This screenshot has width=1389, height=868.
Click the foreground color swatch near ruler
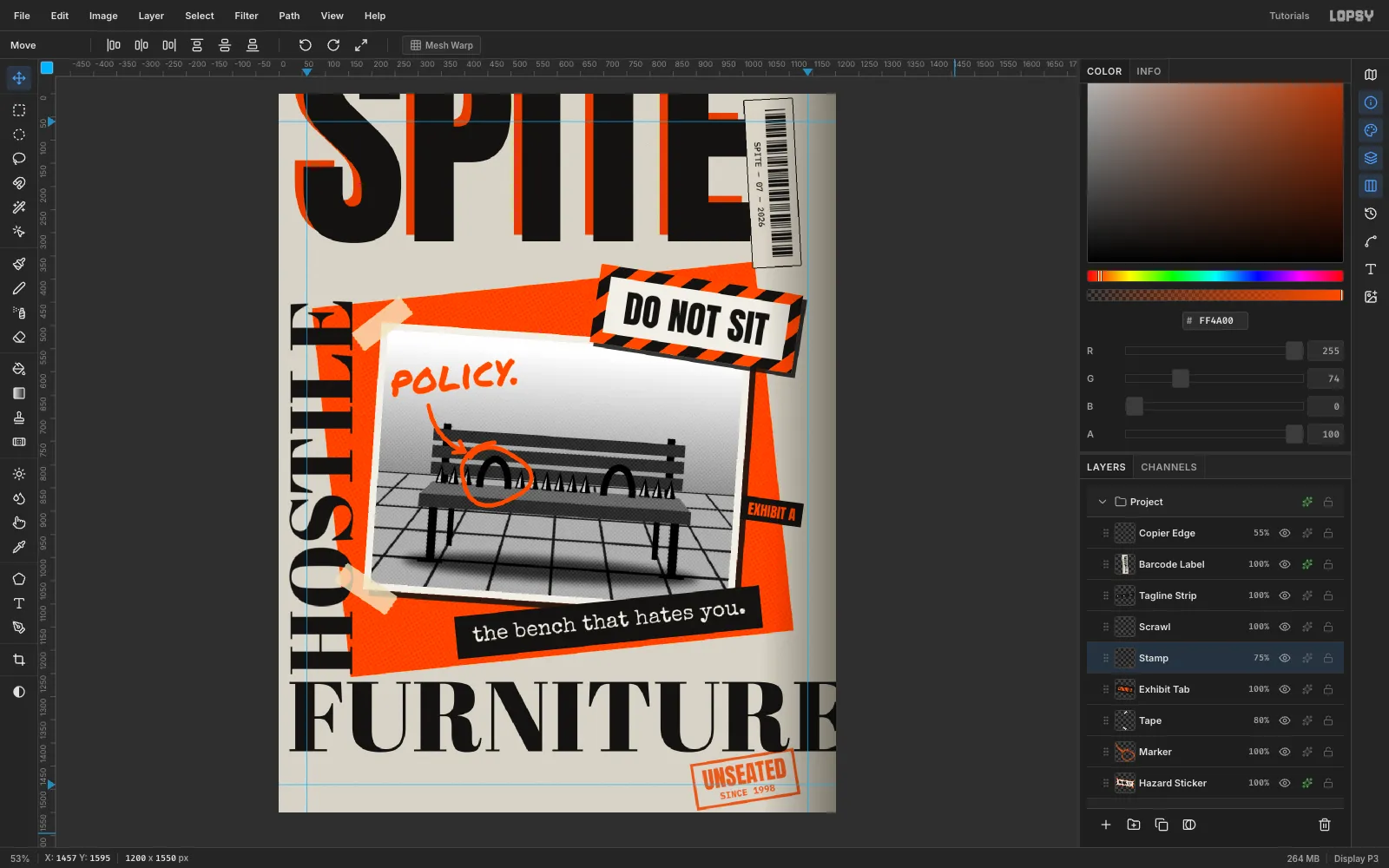click(47, 68)
